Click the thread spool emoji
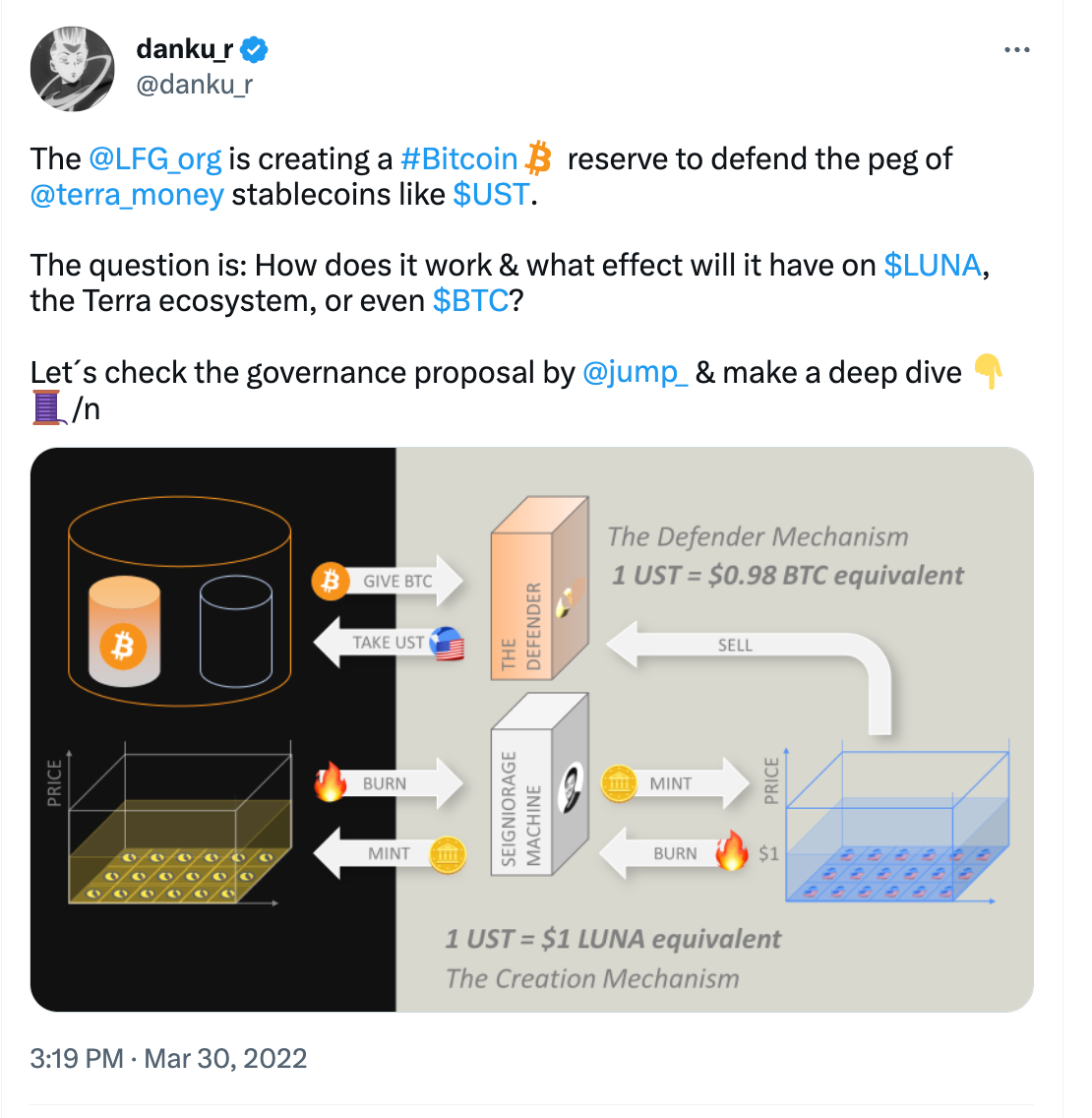The width and height of the screenshot is (1092, 1118). tap(47, 407)
